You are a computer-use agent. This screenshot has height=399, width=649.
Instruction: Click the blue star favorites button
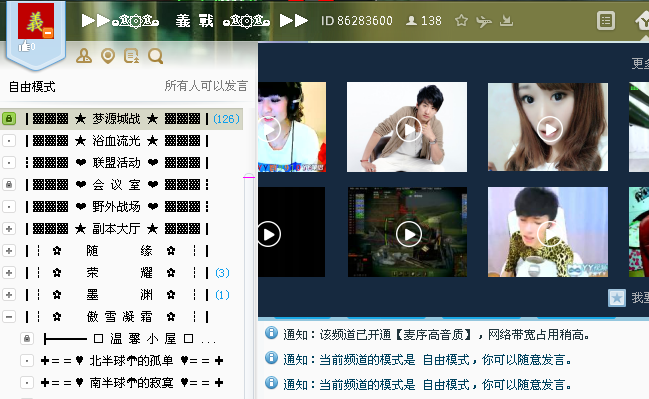[x=617, y=298]
